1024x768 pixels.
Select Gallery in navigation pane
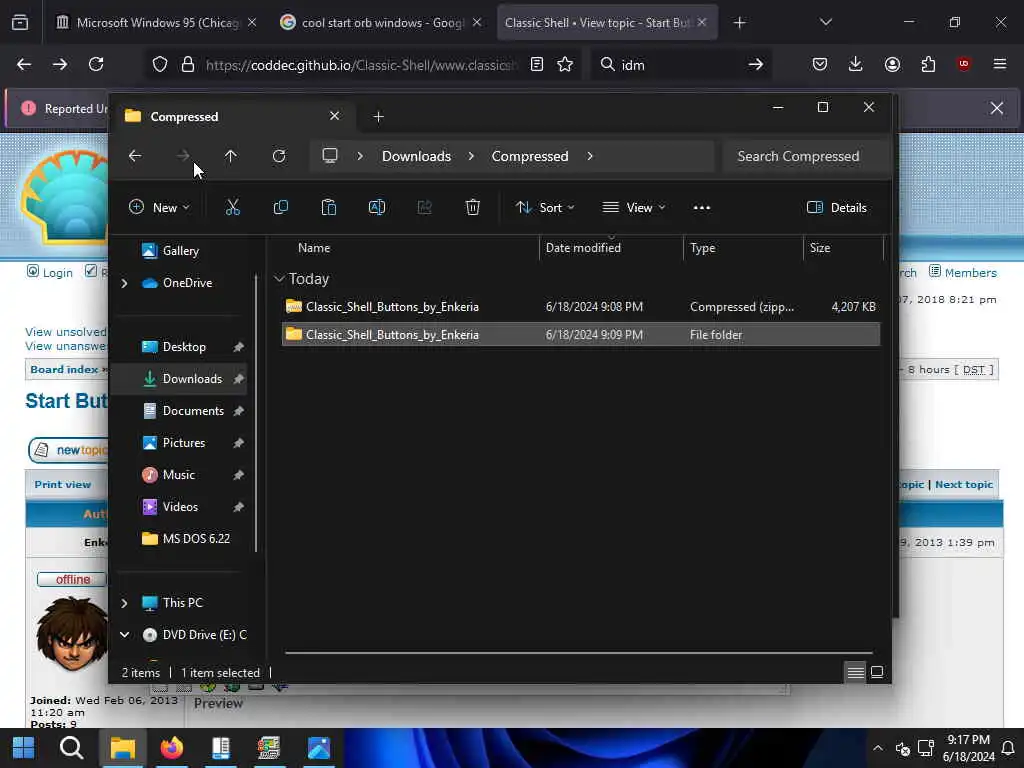180,251
